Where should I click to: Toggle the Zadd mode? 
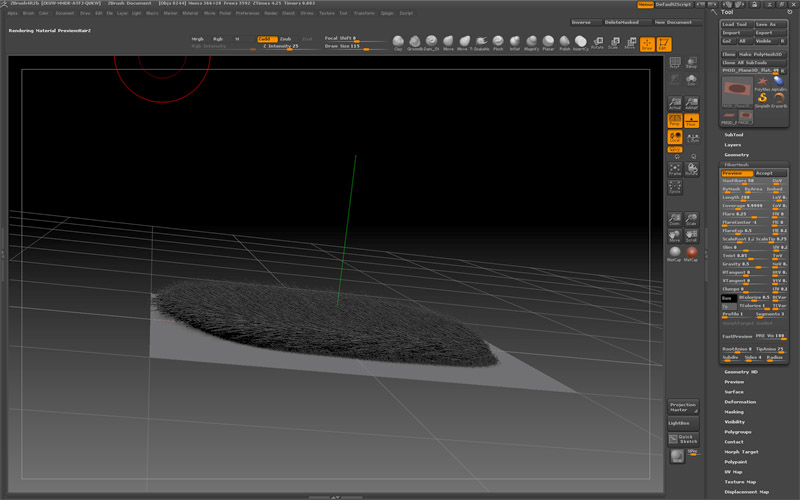267,39
